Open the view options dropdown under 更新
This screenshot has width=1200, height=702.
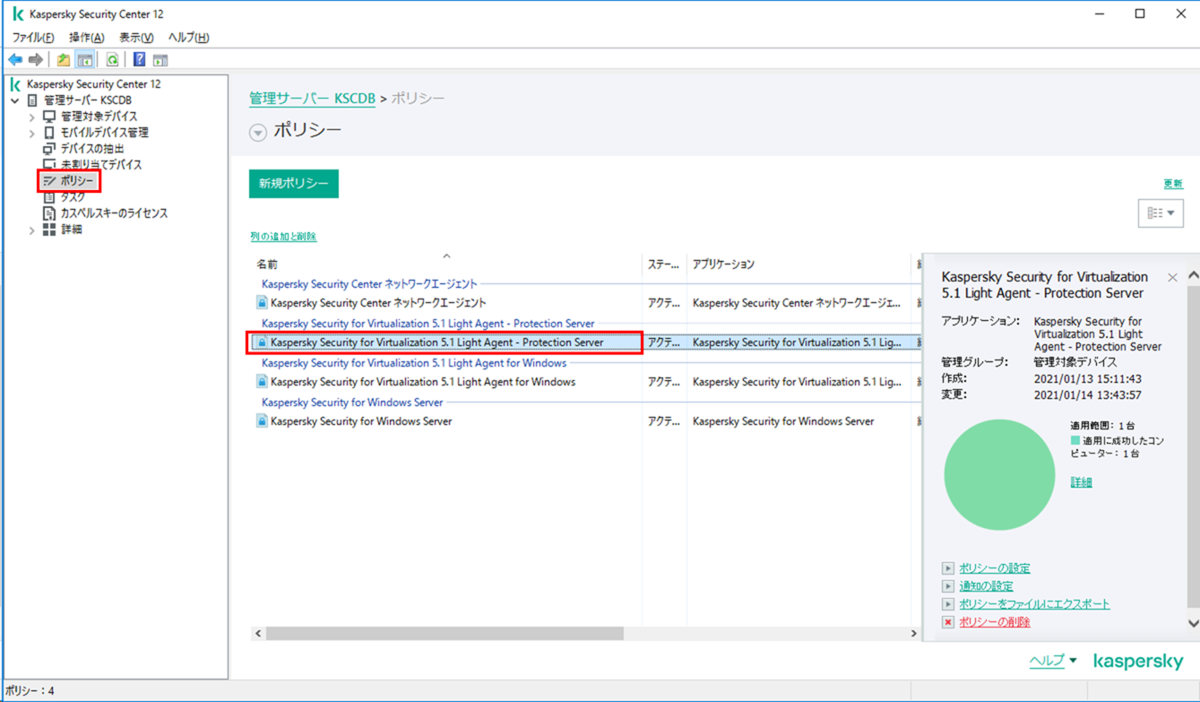click(x=1160, y=213)
